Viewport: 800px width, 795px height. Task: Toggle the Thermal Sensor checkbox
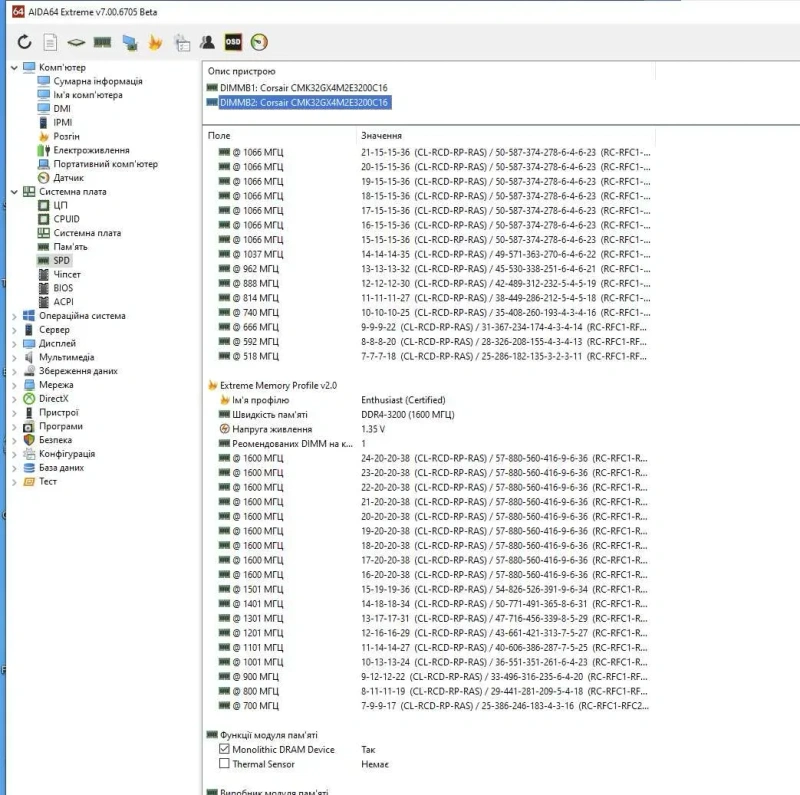click(x=224, y=763)
